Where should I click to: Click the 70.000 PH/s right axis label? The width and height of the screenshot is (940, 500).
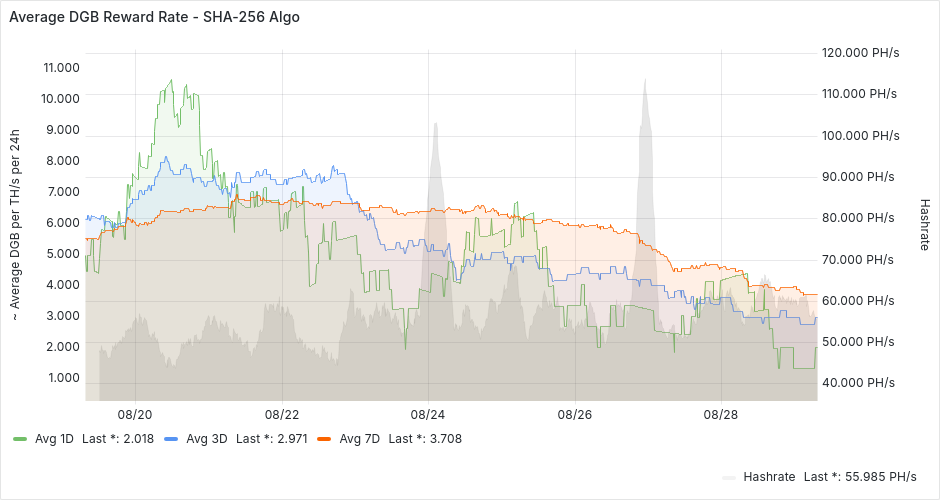pos(858,260)
